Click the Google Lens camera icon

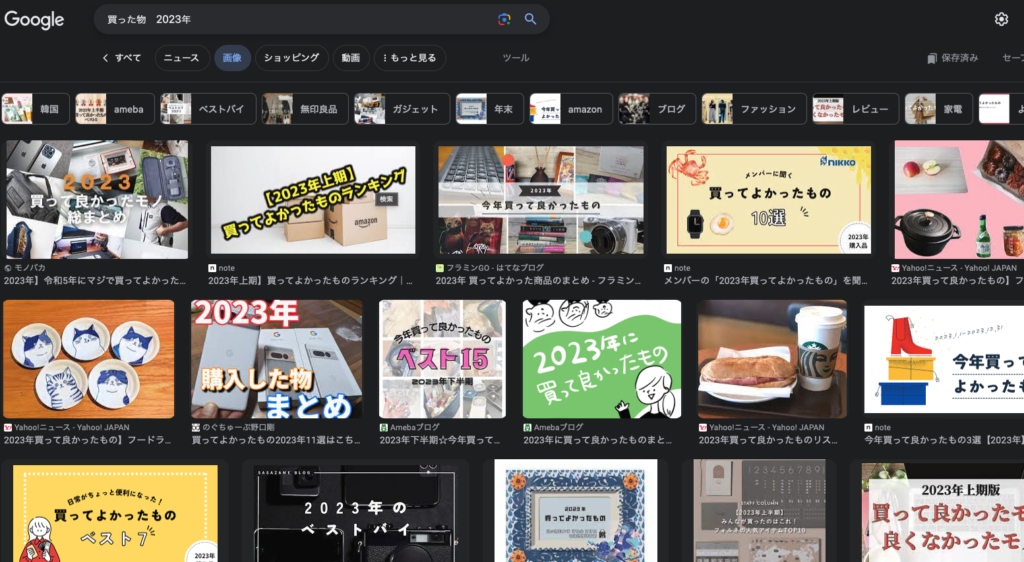coord(505,19)
